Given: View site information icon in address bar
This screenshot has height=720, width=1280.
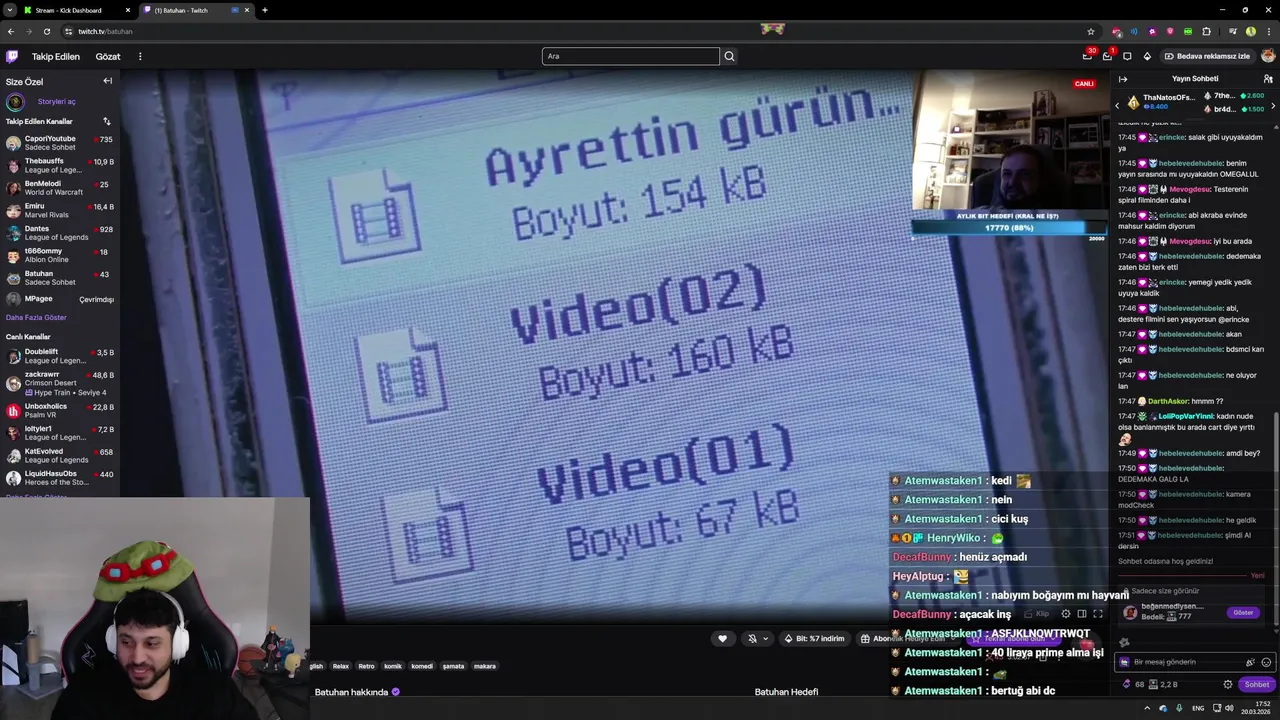Looking at the screenshot, I should (x=67, y=31).
